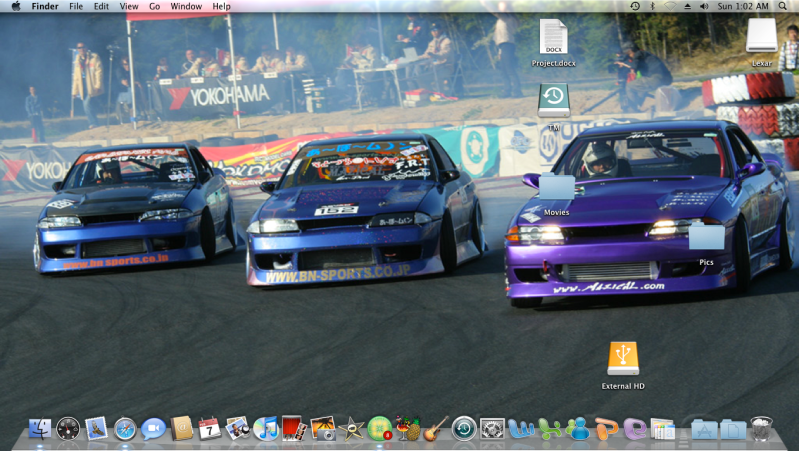The width and height of the screenshot is (799, 451).
Task: Launch Image Capture camera icon in Dock
Action: click(x=323, y=428)
